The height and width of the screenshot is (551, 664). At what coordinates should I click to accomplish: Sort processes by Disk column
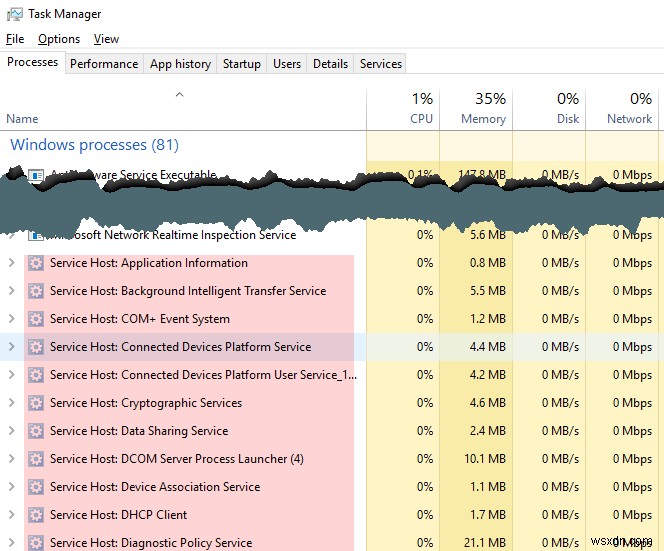(x=549, y=109)
